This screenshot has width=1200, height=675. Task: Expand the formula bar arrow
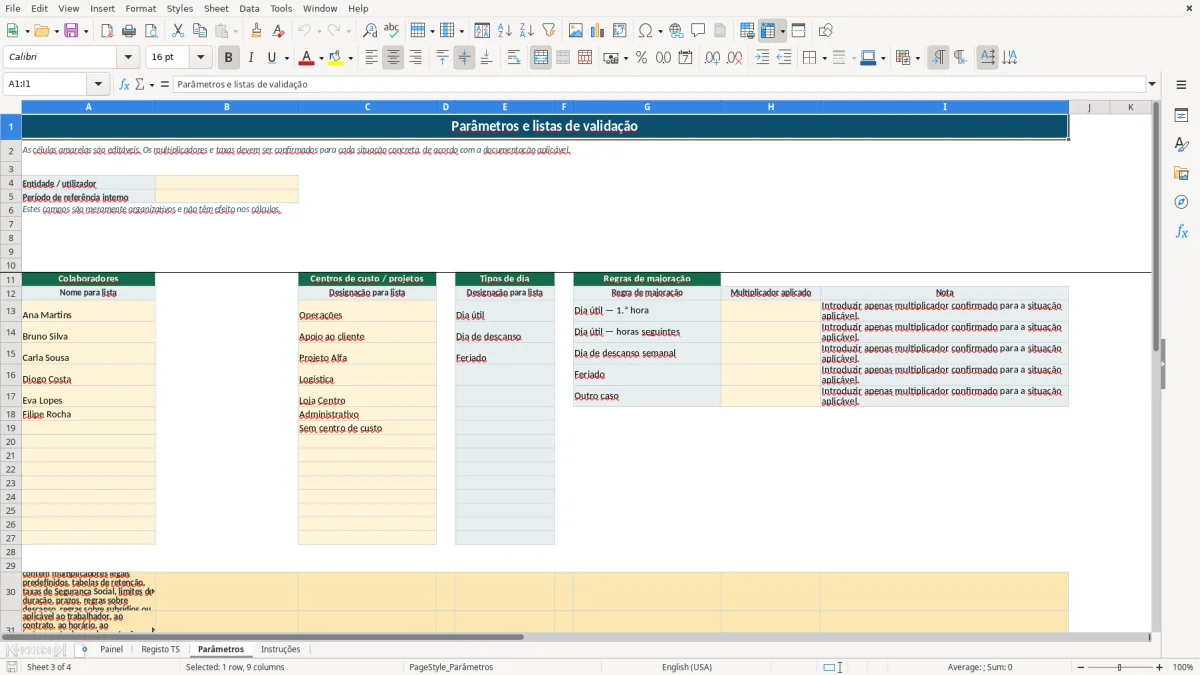[1152, 84]
